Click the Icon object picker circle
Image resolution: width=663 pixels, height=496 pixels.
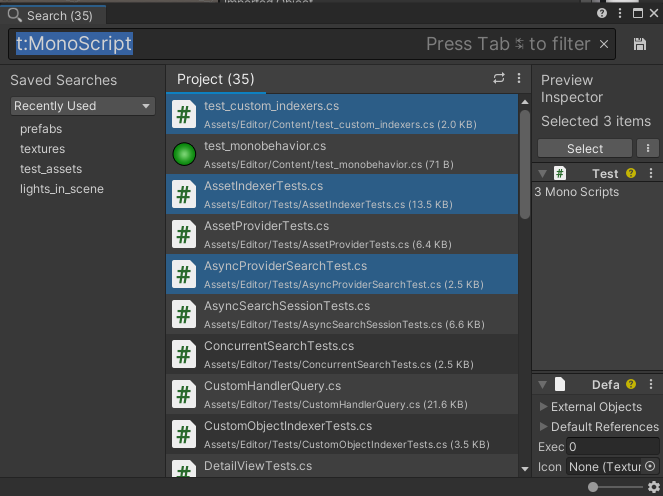pyautogui.click(x=650, y=466)
